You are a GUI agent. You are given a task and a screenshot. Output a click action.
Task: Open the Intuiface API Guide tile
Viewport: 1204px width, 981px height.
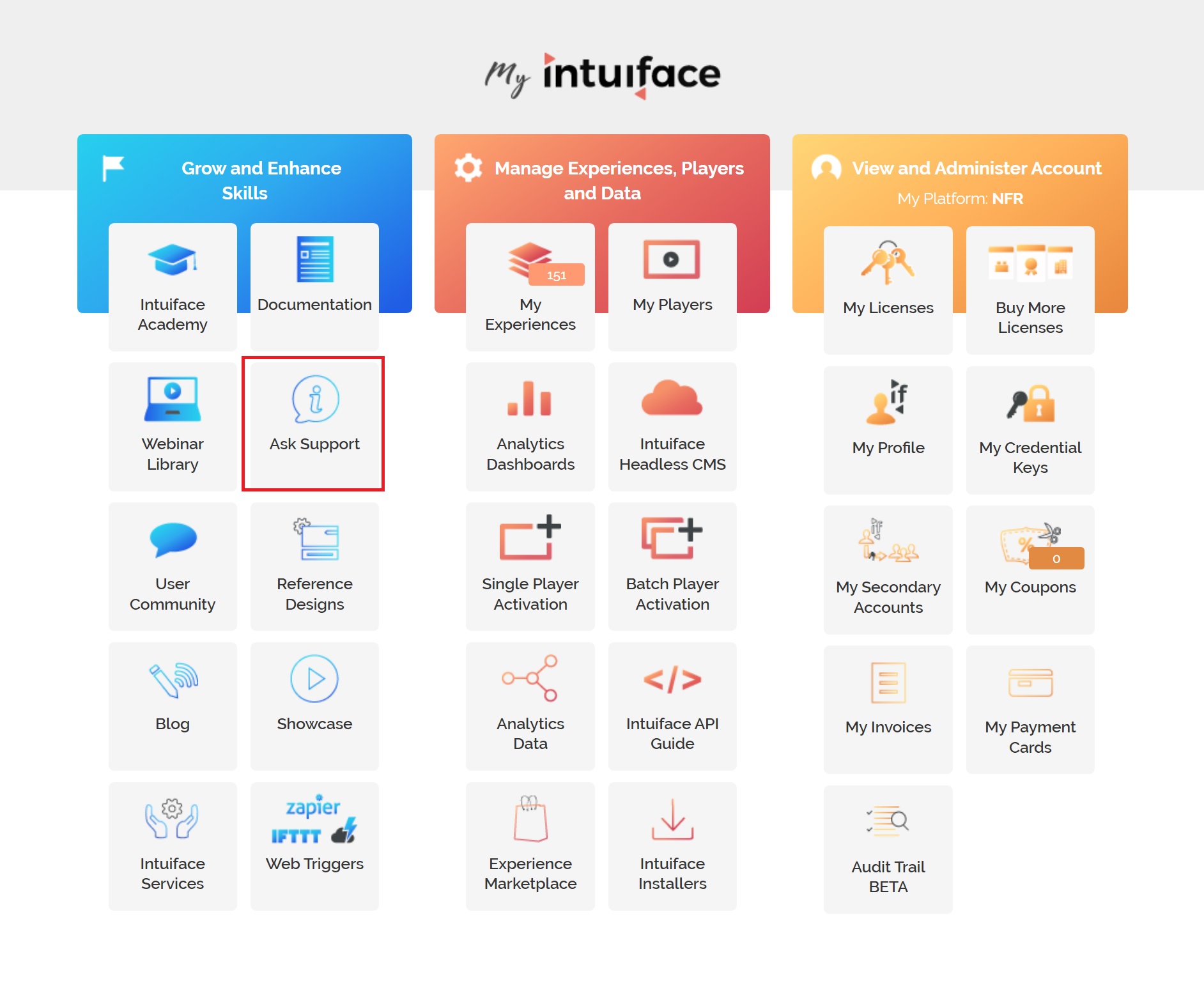[672, 706]
